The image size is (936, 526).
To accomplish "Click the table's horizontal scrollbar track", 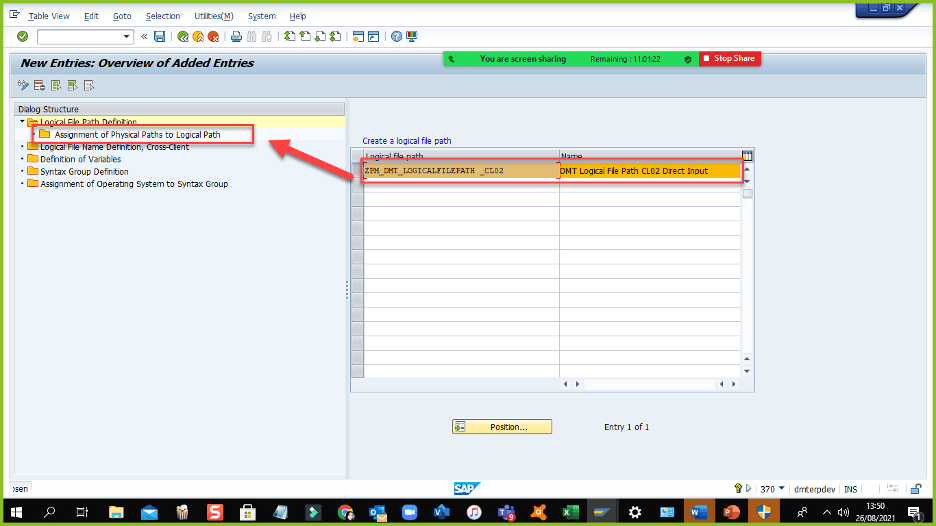I will click(649, 383).
